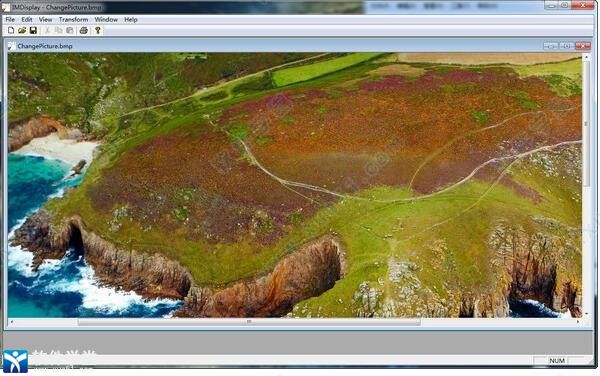Open the Help menu
Image resolution: width=600 pixels, height=376 pixels.
[x=130, y=19]
